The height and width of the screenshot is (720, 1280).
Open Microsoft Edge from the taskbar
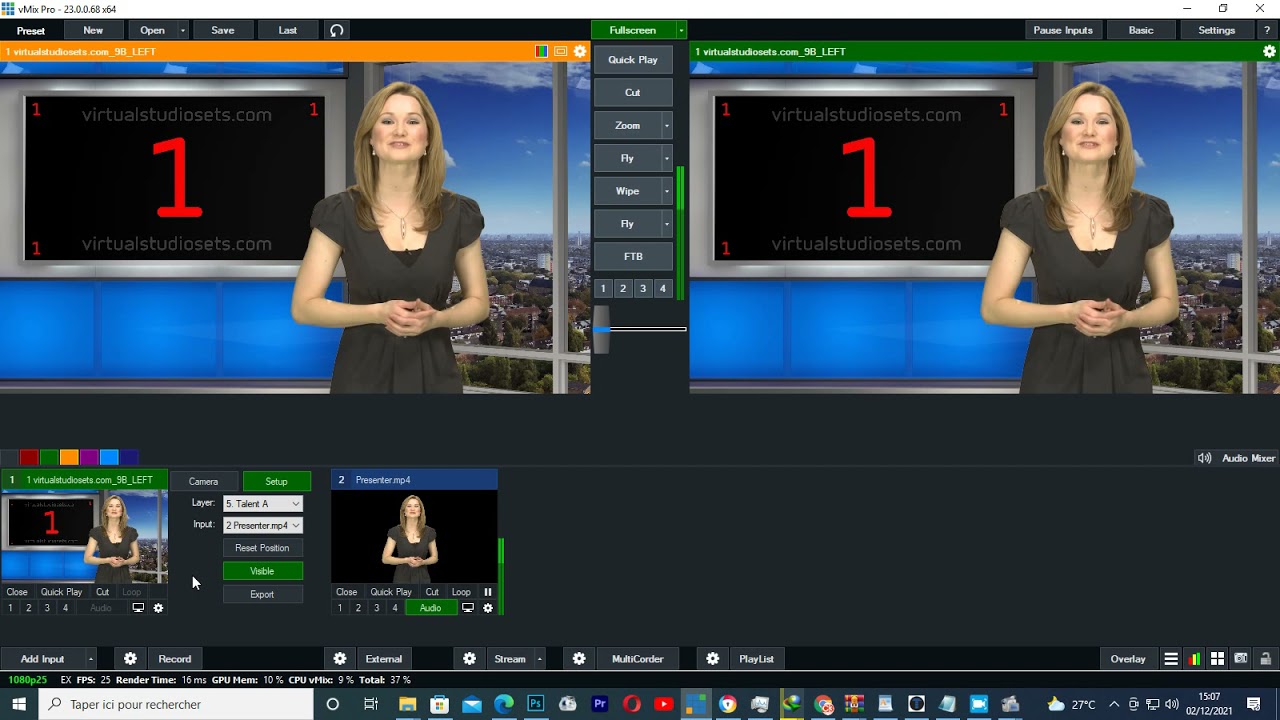(503, 704)
